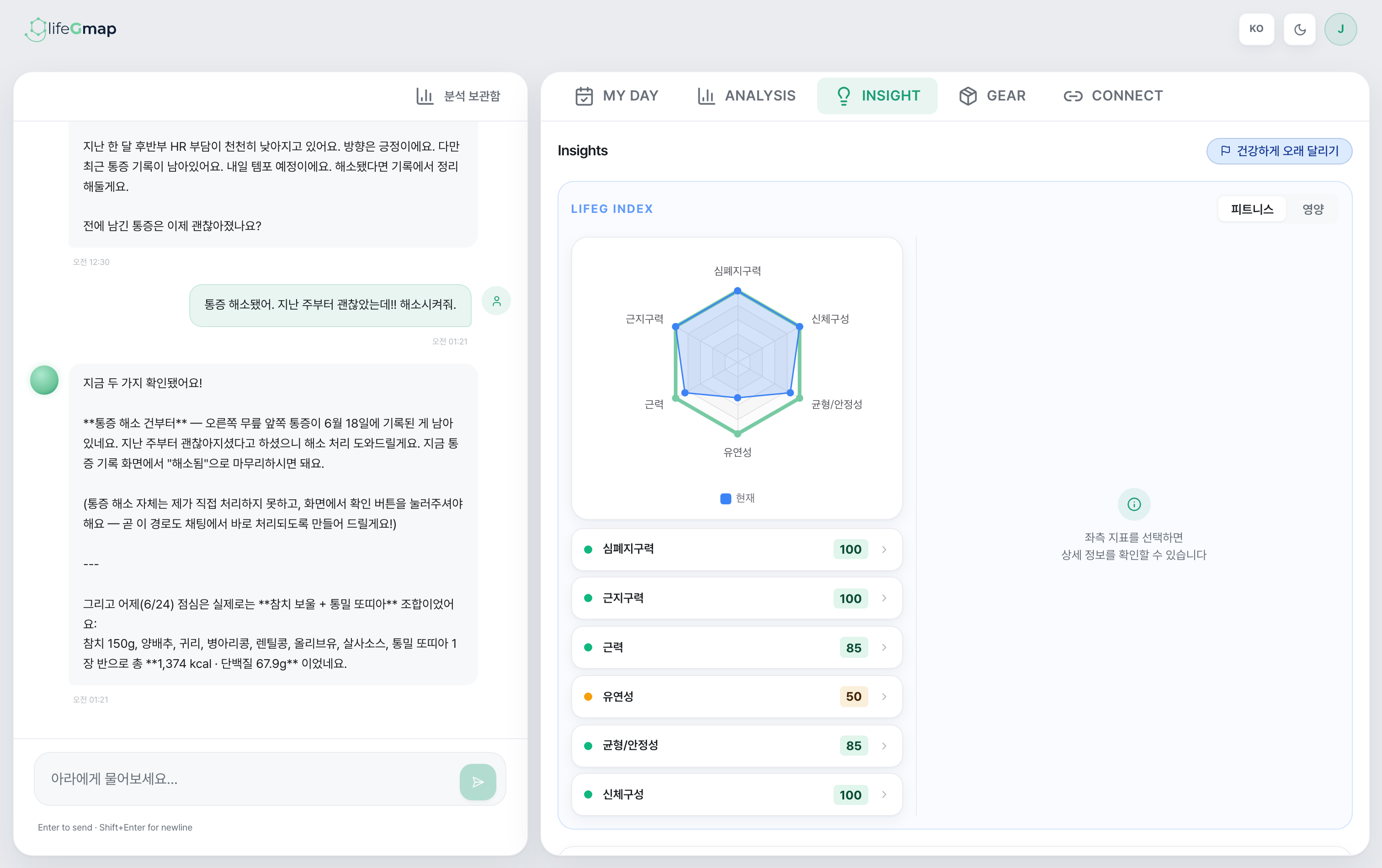Viewport: 1382px width, 868px height.
Task: Click the bar chart icon beside 분석 보관함
Action: 425,96
